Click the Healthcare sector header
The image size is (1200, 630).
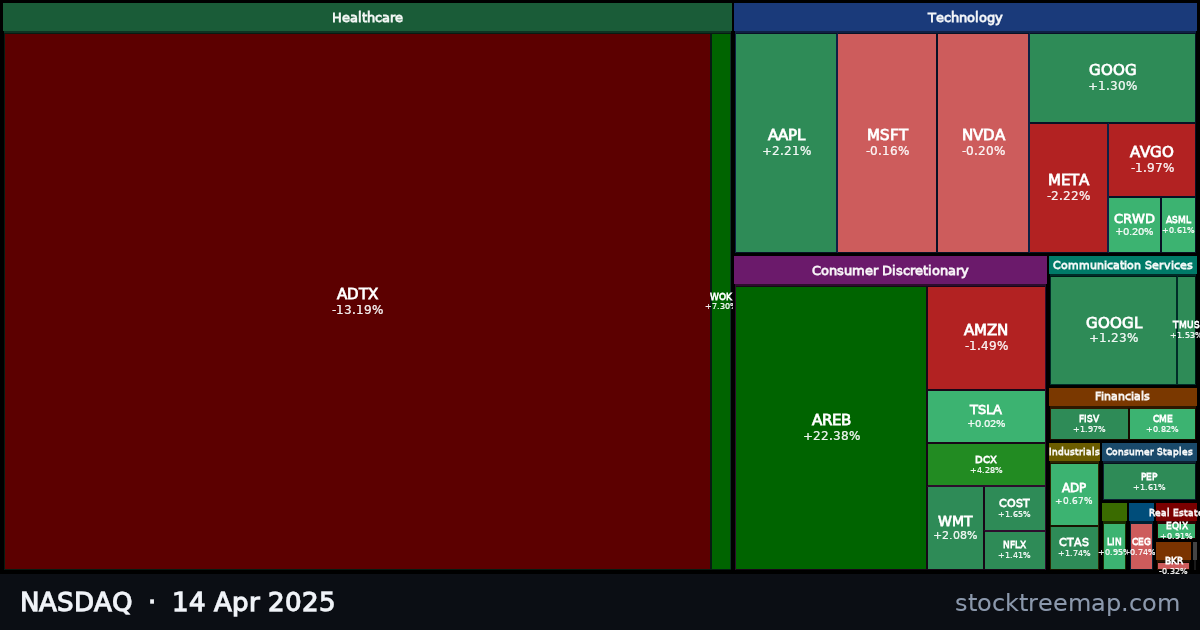pos(367,17)
